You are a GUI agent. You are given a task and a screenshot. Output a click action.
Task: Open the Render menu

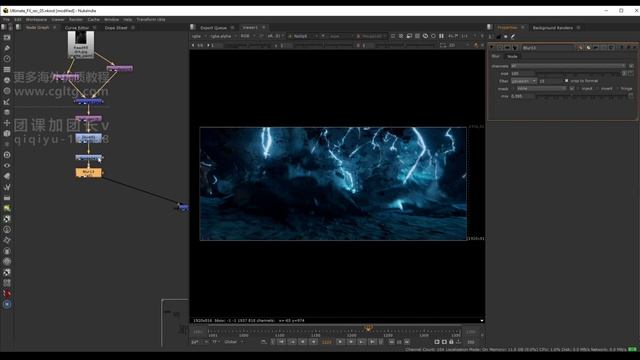pos(76,20)
